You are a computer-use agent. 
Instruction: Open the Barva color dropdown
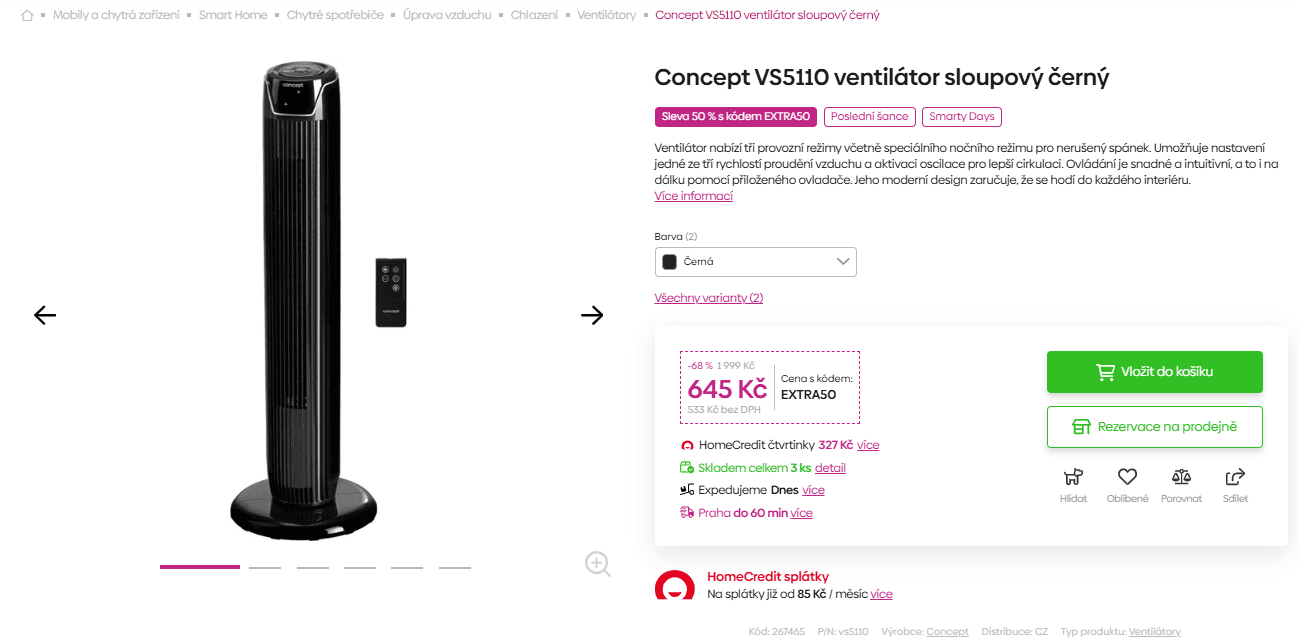pos(756,262)
